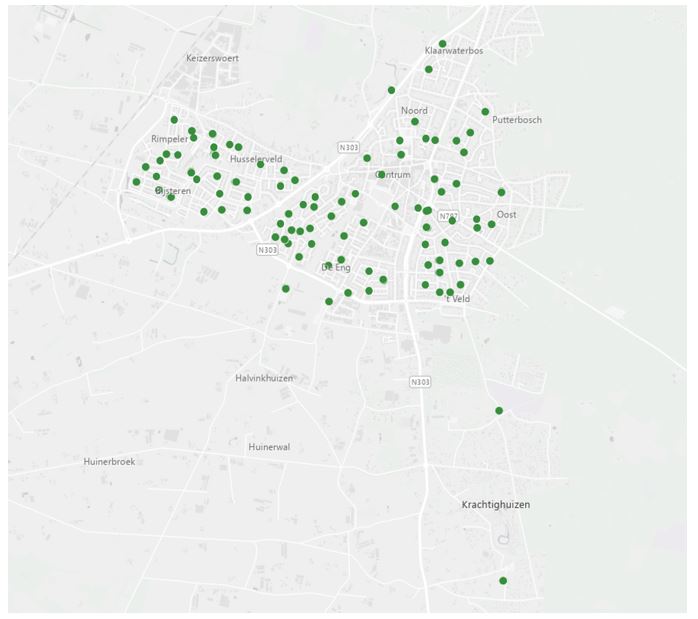Screen dimensions: 698x619
Task: Select the westernmost green marker near Bijsteren
Action: tap(136, 182)
